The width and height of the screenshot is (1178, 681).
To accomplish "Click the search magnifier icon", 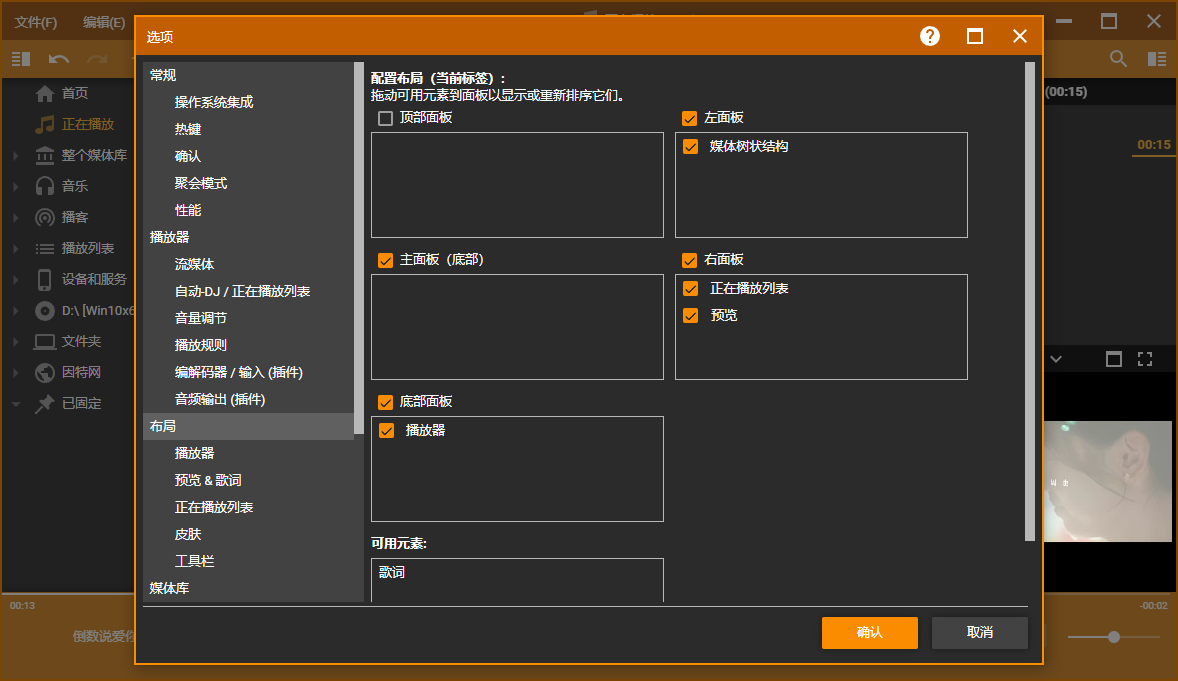I will click(x=1119, y=59).
